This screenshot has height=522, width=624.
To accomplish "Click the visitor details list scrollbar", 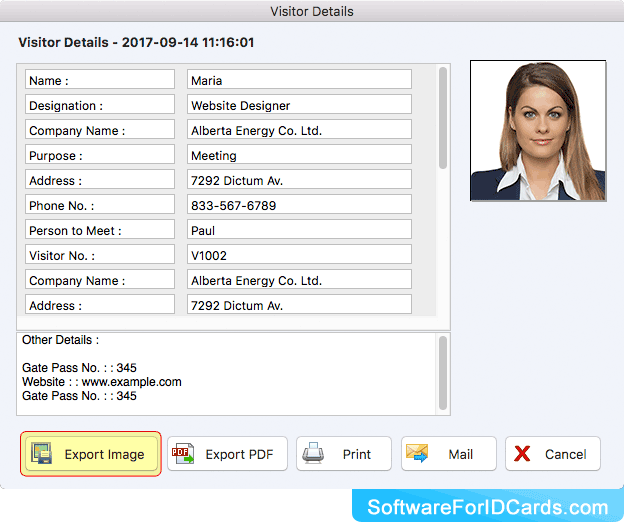I will tap(443, 118).
